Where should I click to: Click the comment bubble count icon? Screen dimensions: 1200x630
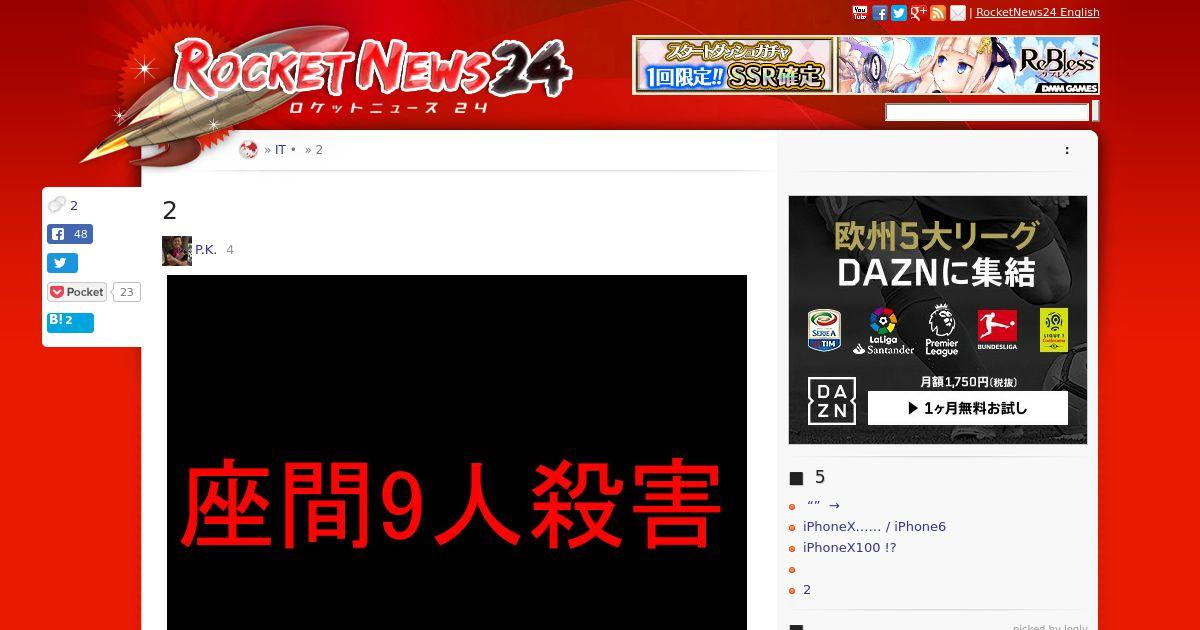pos(57,205)
